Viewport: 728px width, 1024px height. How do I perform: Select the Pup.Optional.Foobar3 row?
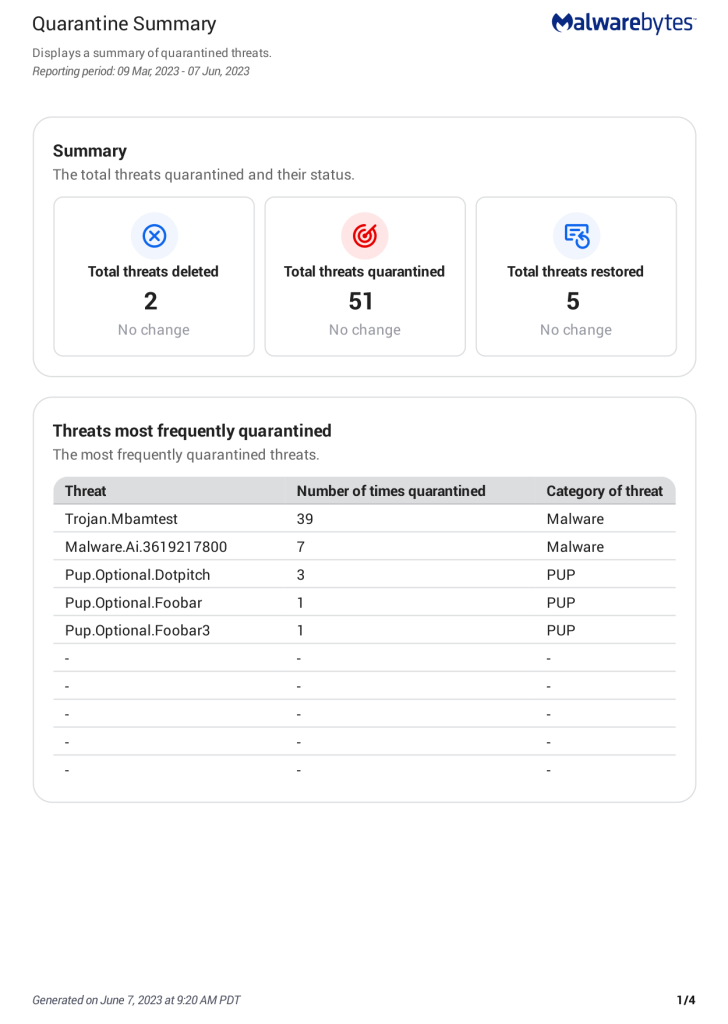138,631
